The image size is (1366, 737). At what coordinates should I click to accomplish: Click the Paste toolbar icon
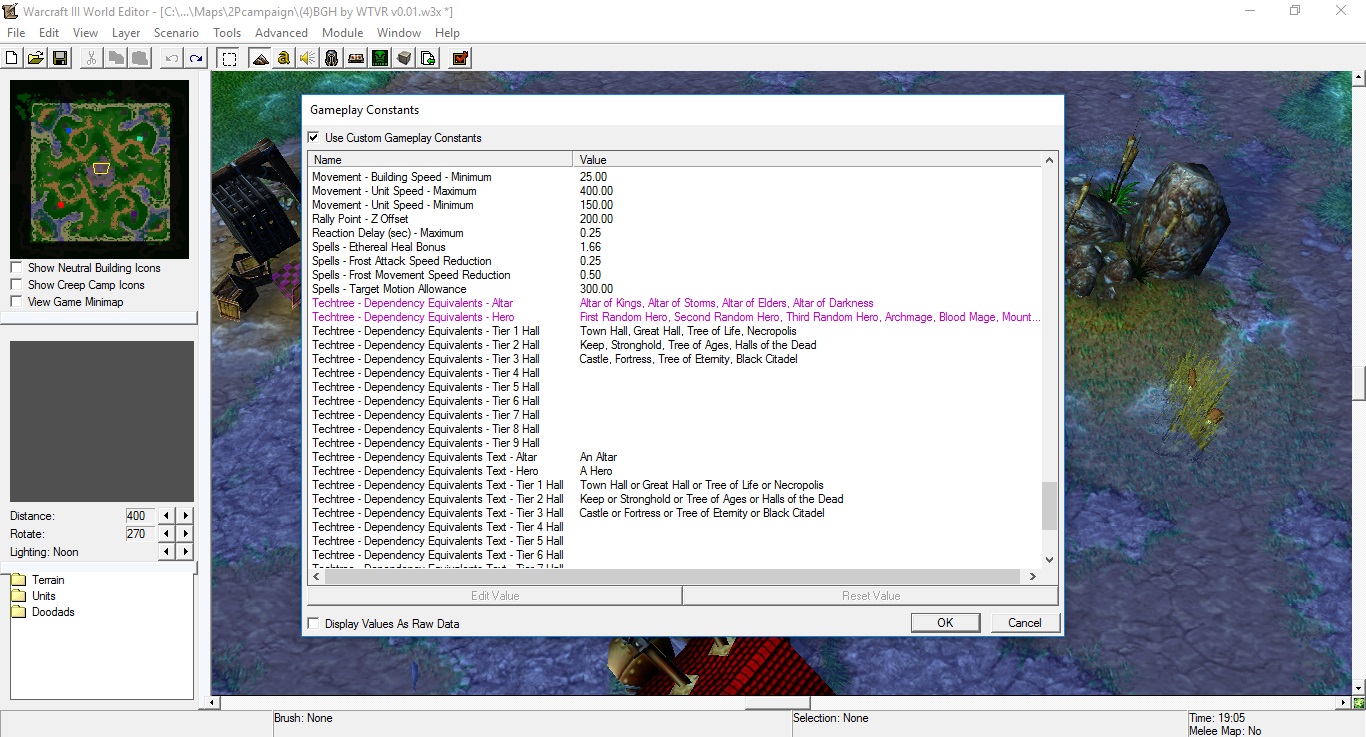click(140, 58)
